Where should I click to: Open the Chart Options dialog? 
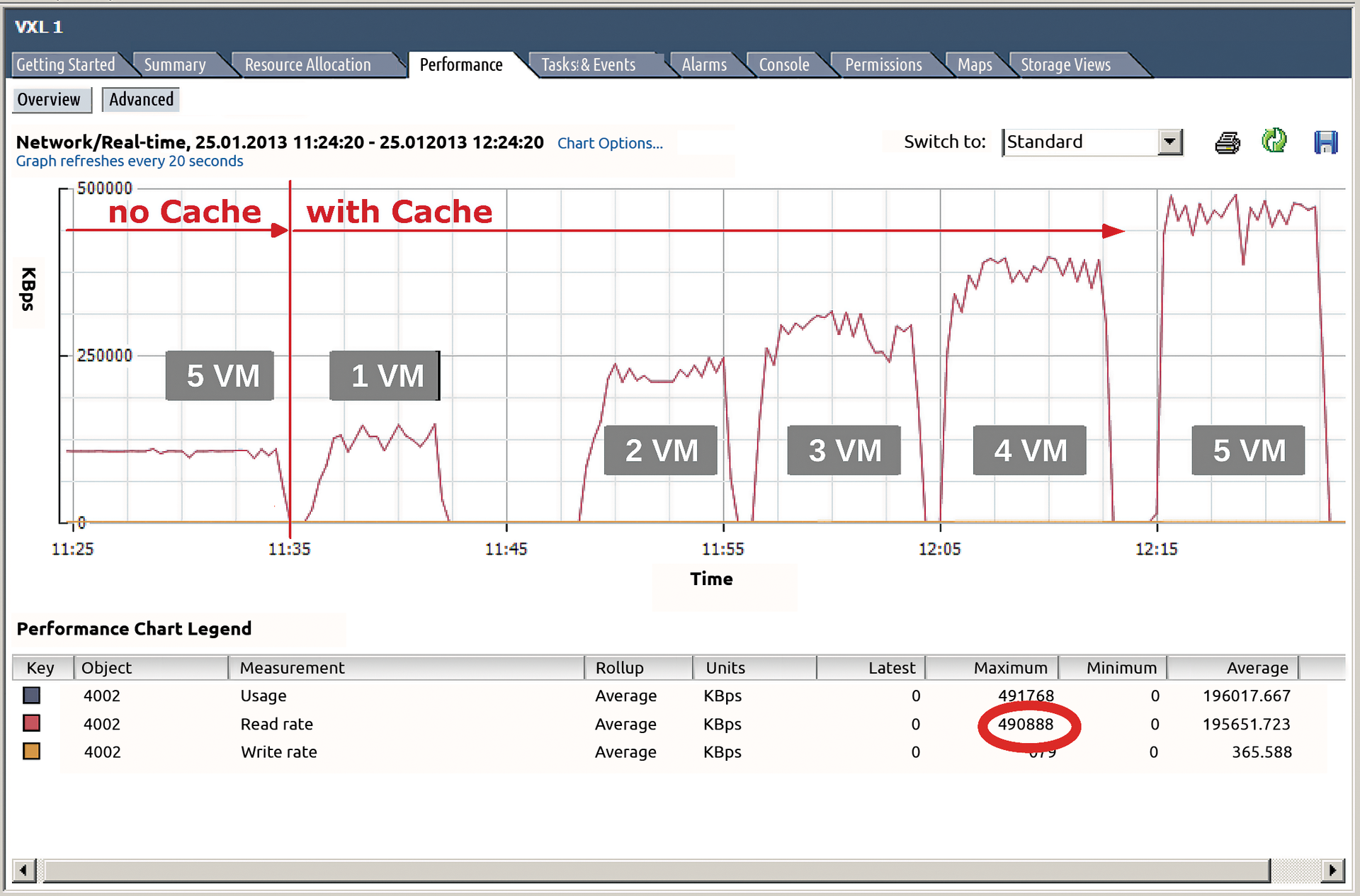pyautogui.click(x=610, y=143)
